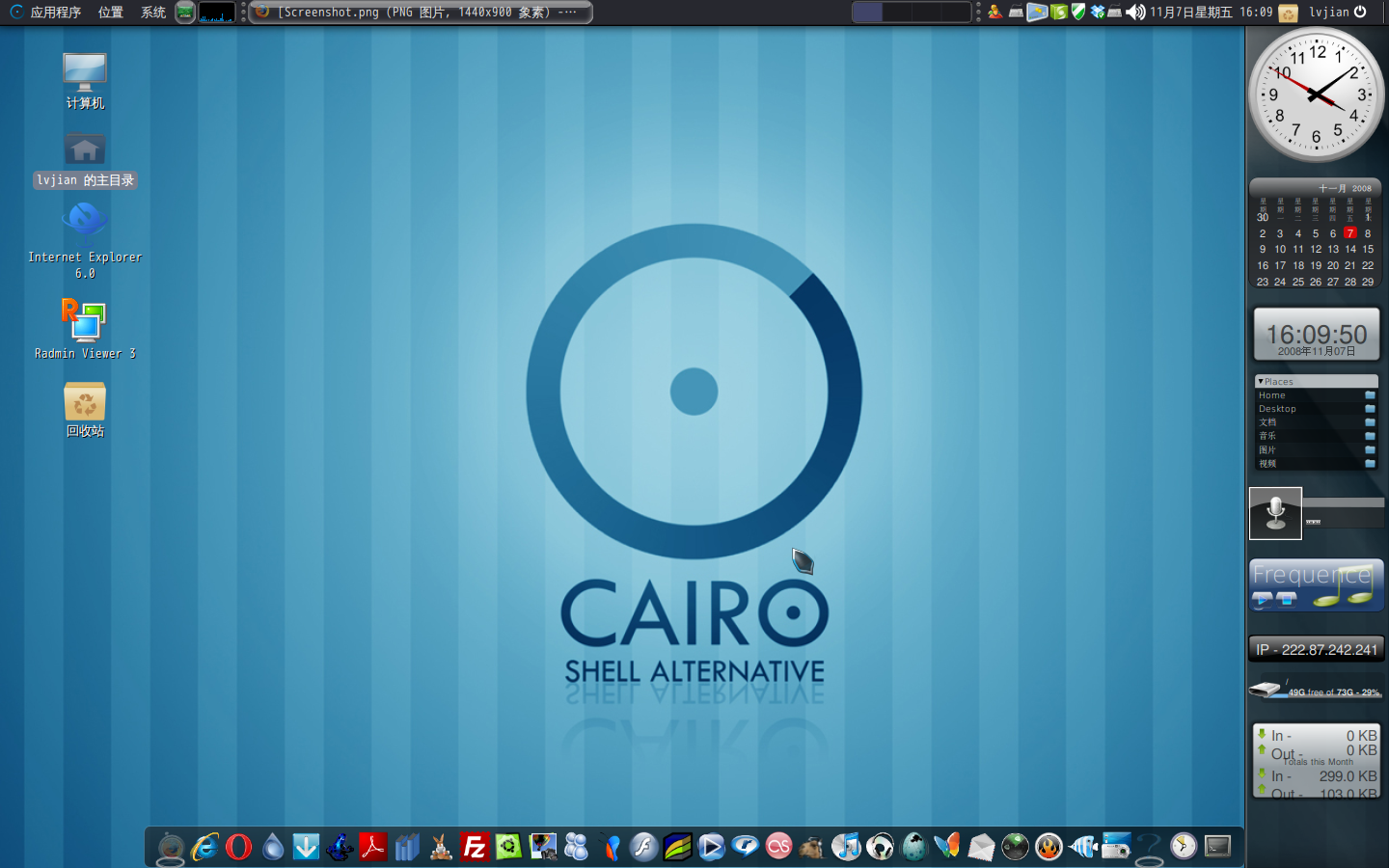Click the play button in Frequence widget
The image size is (1389, 868).
pyautogui.click(x=1263, y=600)
